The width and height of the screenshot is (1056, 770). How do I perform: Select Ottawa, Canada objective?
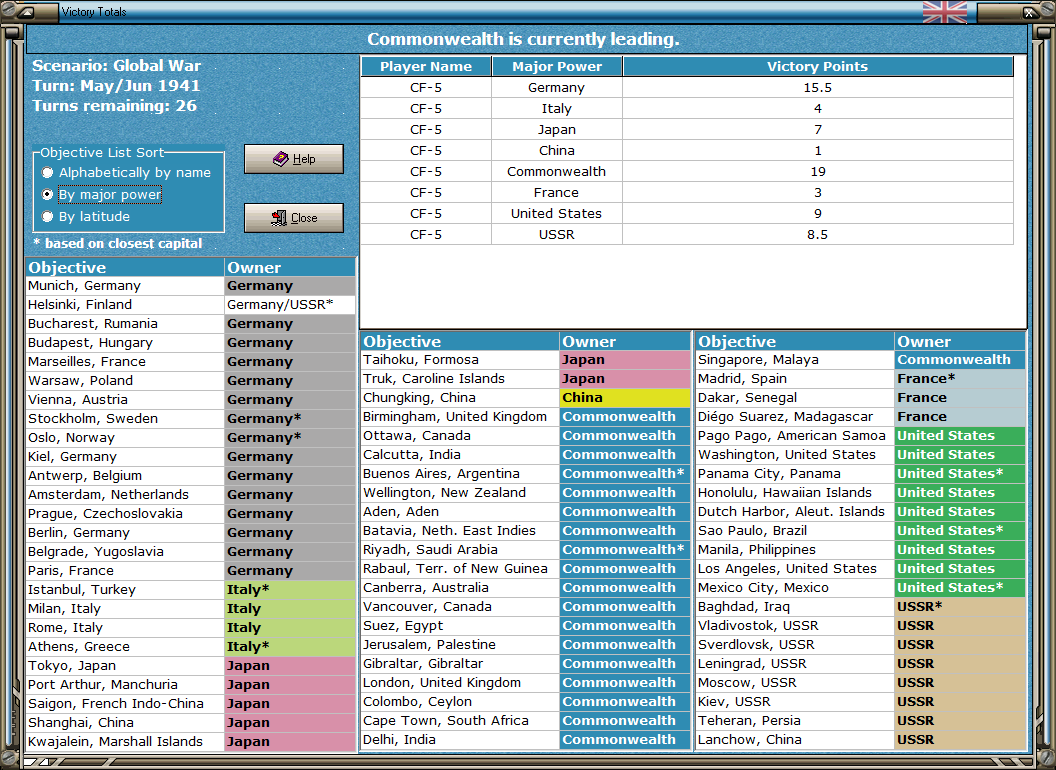[460, 436]
